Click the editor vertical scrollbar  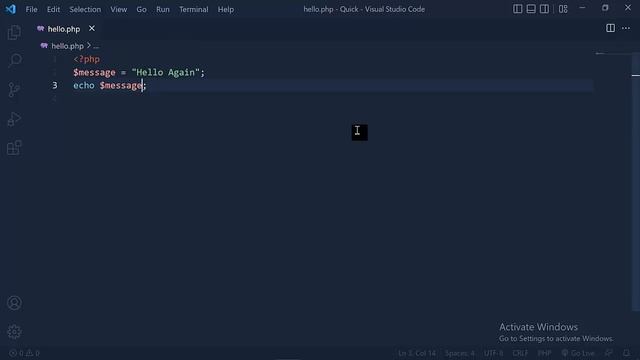click(x=636, y=182)
